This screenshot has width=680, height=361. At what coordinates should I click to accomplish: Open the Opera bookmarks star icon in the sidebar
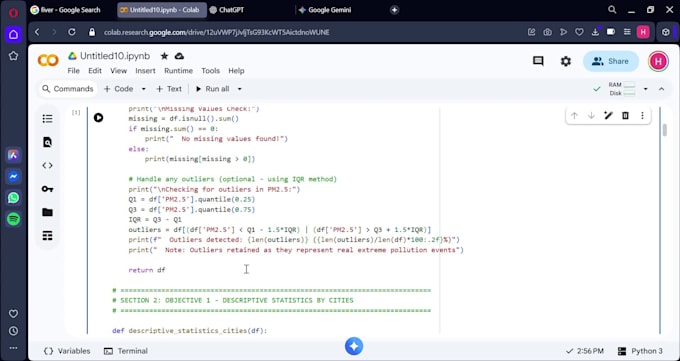[x=13, y=56]
